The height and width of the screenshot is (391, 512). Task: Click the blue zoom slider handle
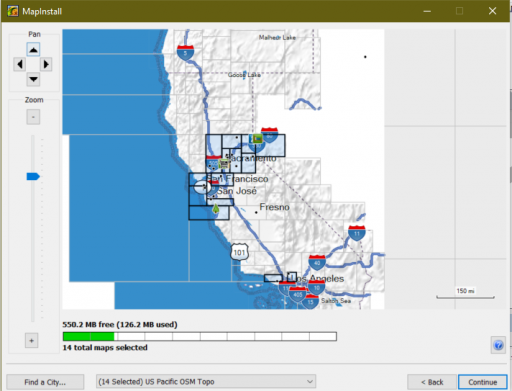pos(33,176)
